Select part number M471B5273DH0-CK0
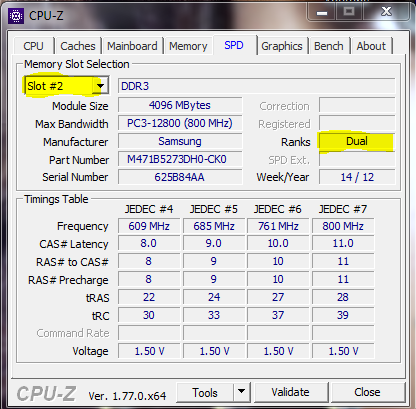This screenshot has width=416, height=409. click(x=180, y=159)
